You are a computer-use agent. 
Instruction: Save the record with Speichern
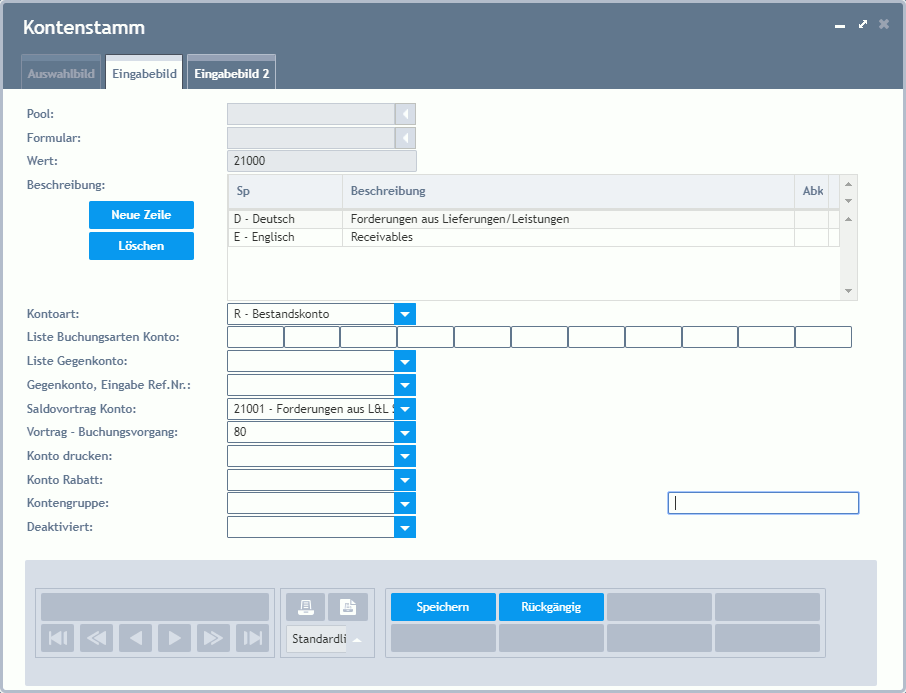[443, 607]
